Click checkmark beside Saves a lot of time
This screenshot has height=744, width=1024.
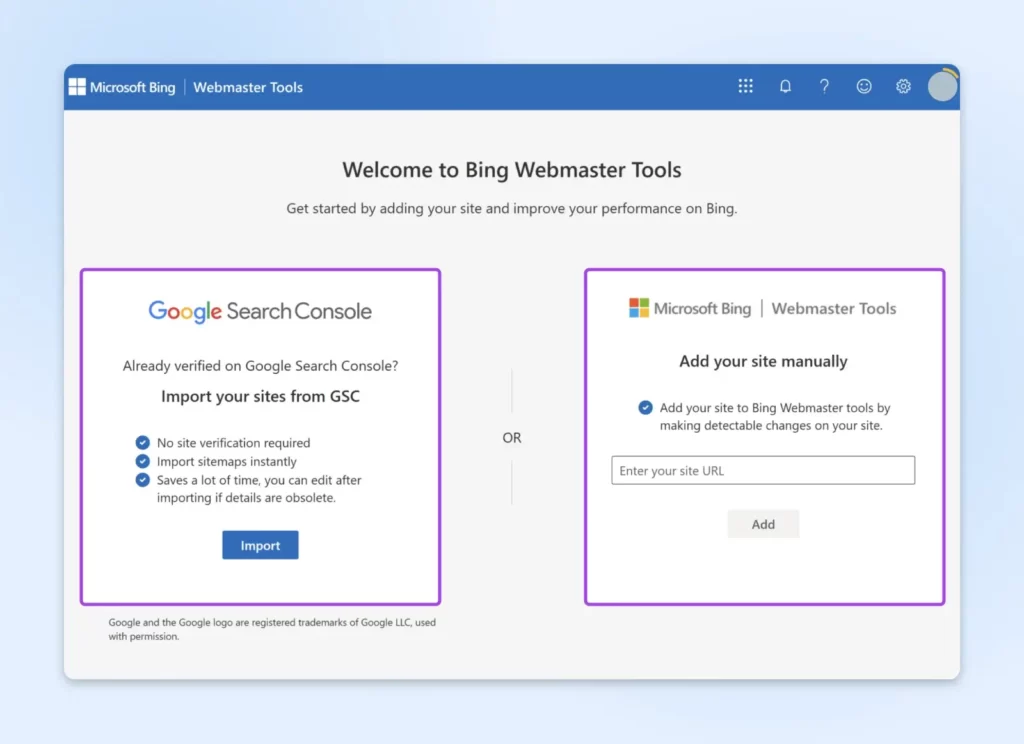pyautogui.click(x=143, y=480)
